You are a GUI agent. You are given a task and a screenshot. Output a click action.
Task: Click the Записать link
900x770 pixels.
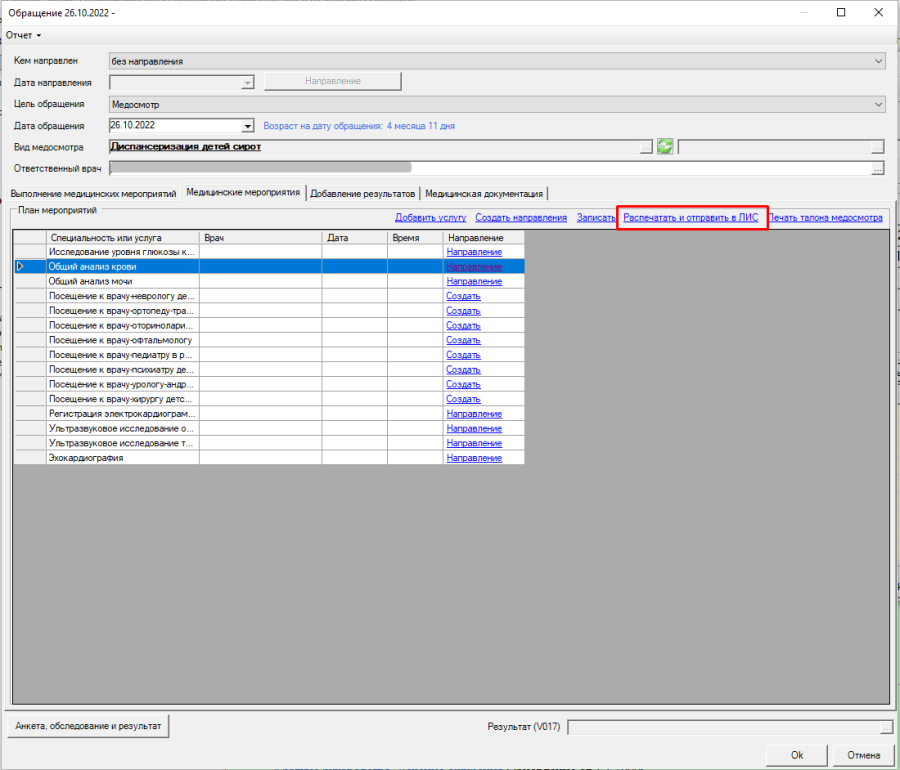tap(596, 218)
